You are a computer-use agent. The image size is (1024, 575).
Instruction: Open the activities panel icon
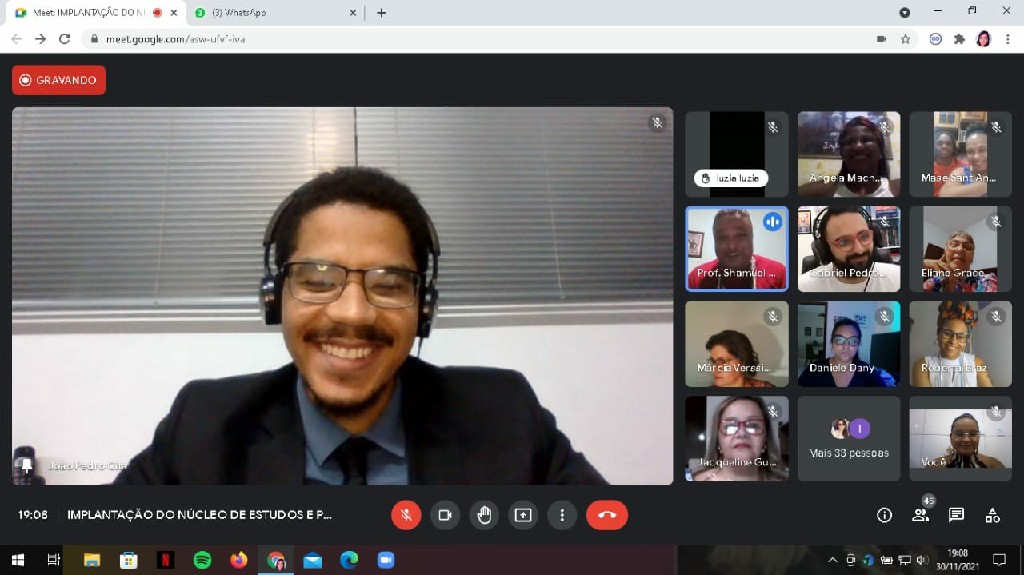[x=992, y=515]
